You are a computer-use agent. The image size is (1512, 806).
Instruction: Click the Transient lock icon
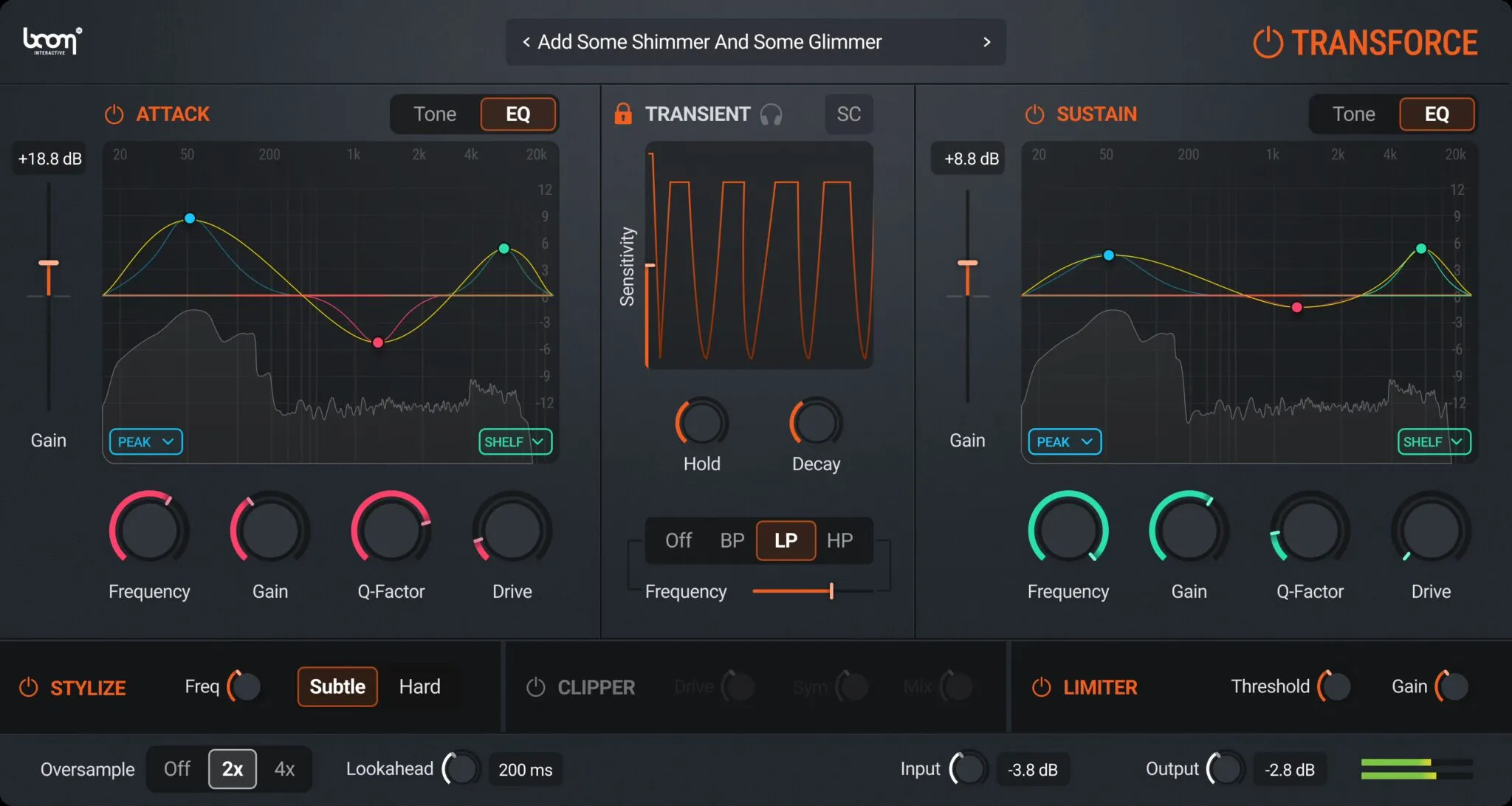(x=623, y=114)
